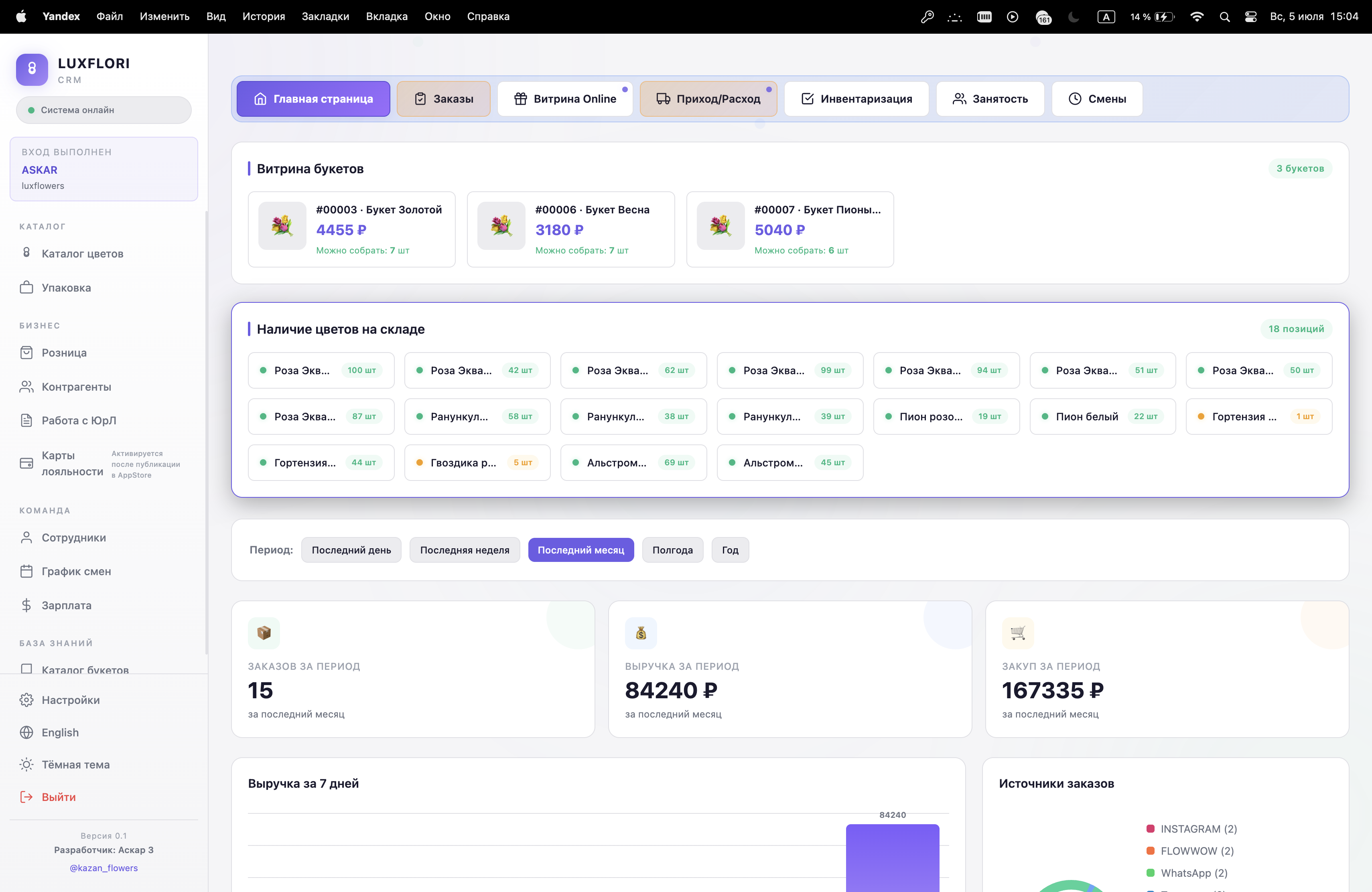Image resolution: width=1372 pixels, height=892 pixels.
Task: Select period Год
Action: (x=731, y=550)
